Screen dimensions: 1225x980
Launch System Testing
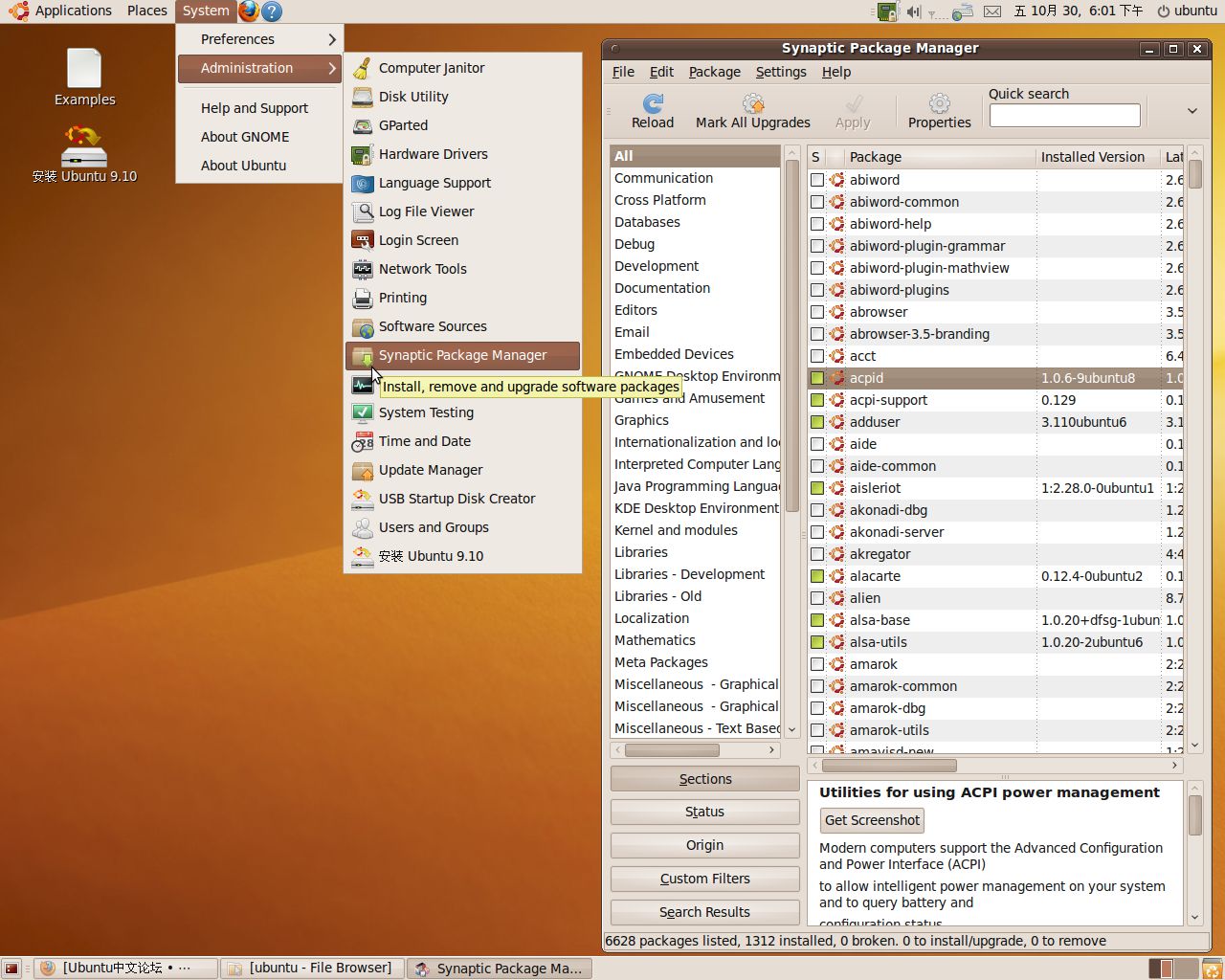pyautogui.click(x=462, y=412)
